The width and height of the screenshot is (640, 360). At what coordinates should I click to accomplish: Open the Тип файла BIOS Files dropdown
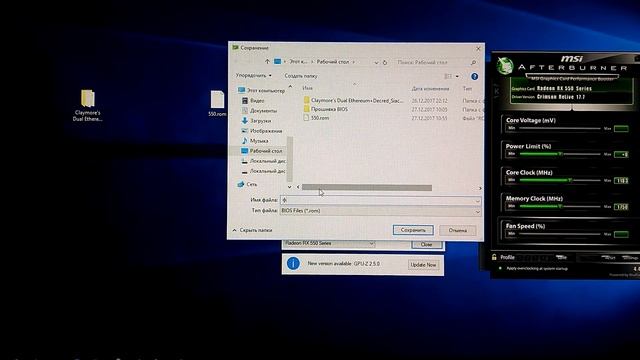click(x=380, y=211)
